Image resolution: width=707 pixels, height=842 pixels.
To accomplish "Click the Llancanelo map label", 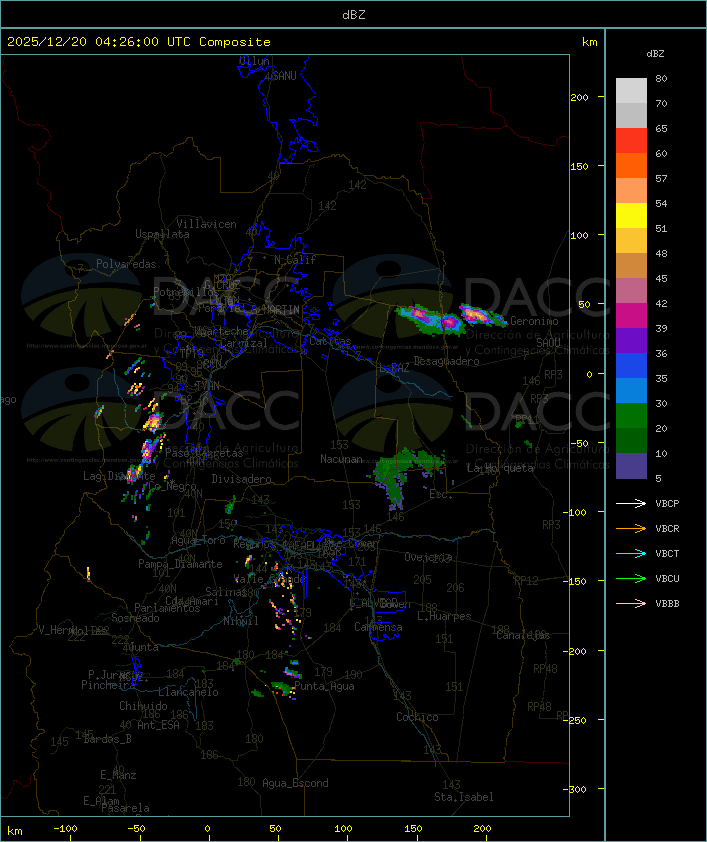I will [x=188, y=692].
